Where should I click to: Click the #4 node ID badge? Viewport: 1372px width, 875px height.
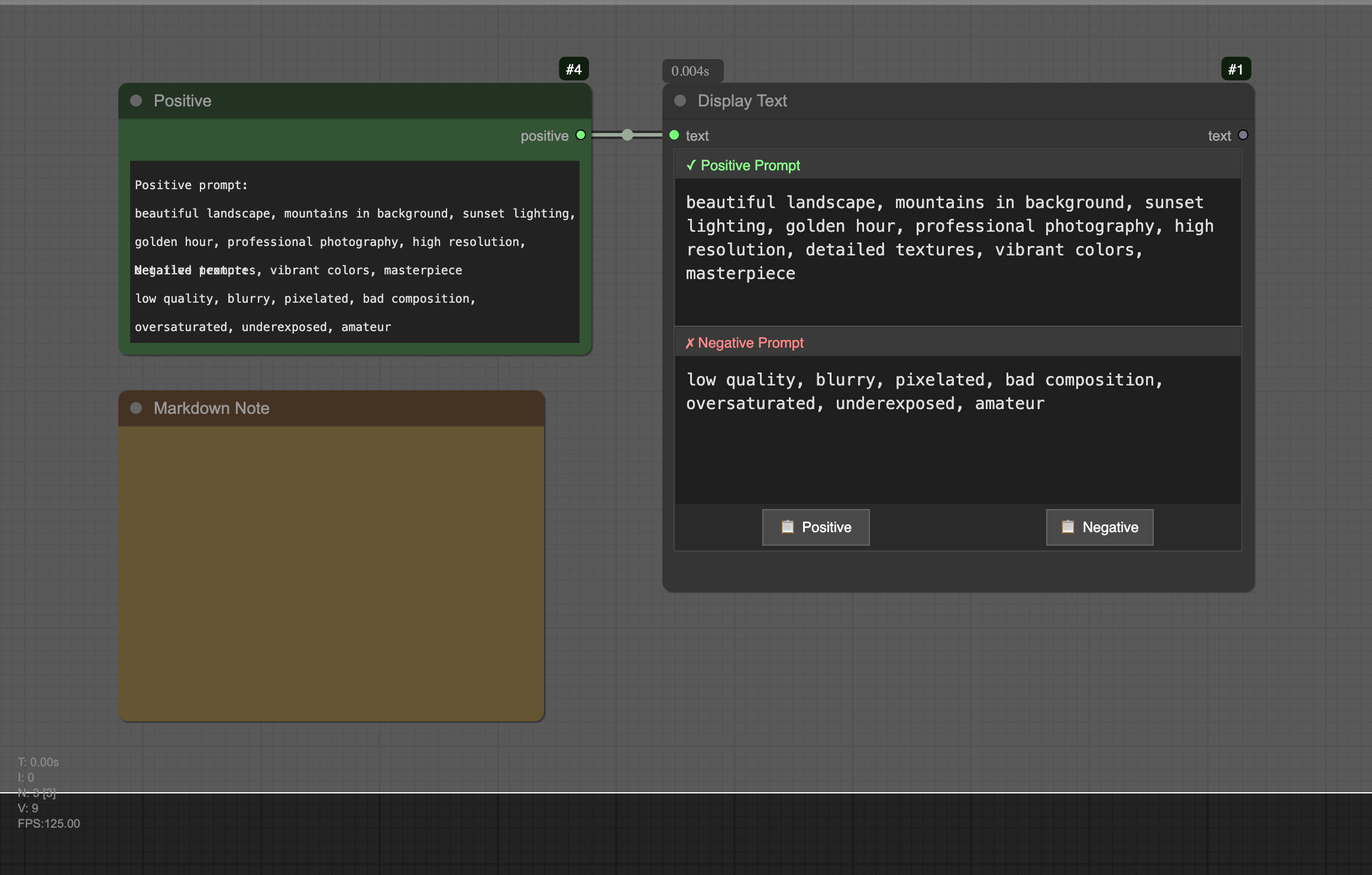click(574, 69)
